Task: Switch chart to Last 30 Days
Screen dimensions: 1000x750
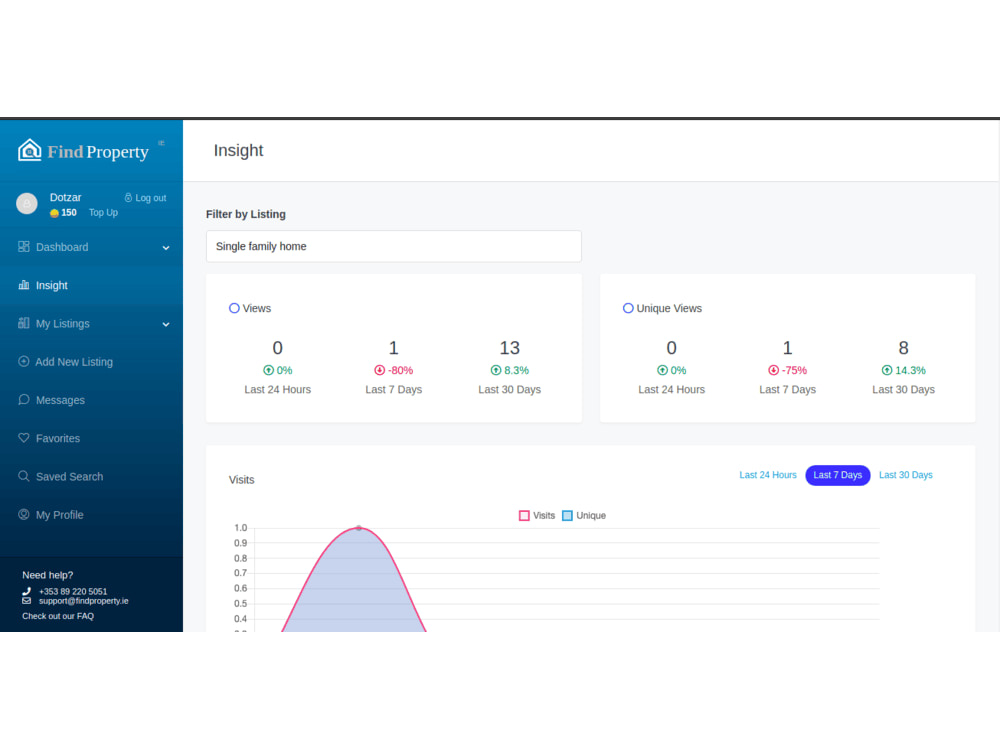Action: (906, 475)
